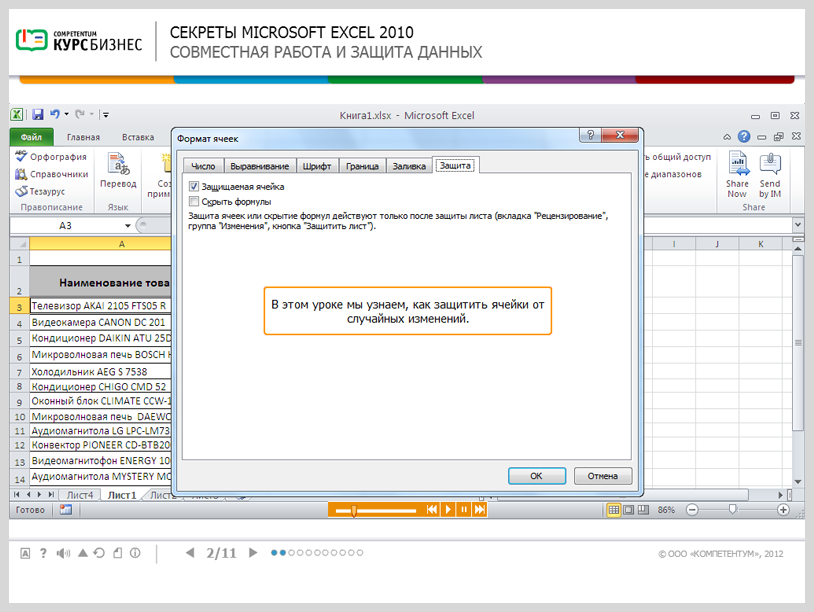Click the Redo arrow in quick access toolbar
This screenshot has width=814, height=612.
click(x=79, y=114)
